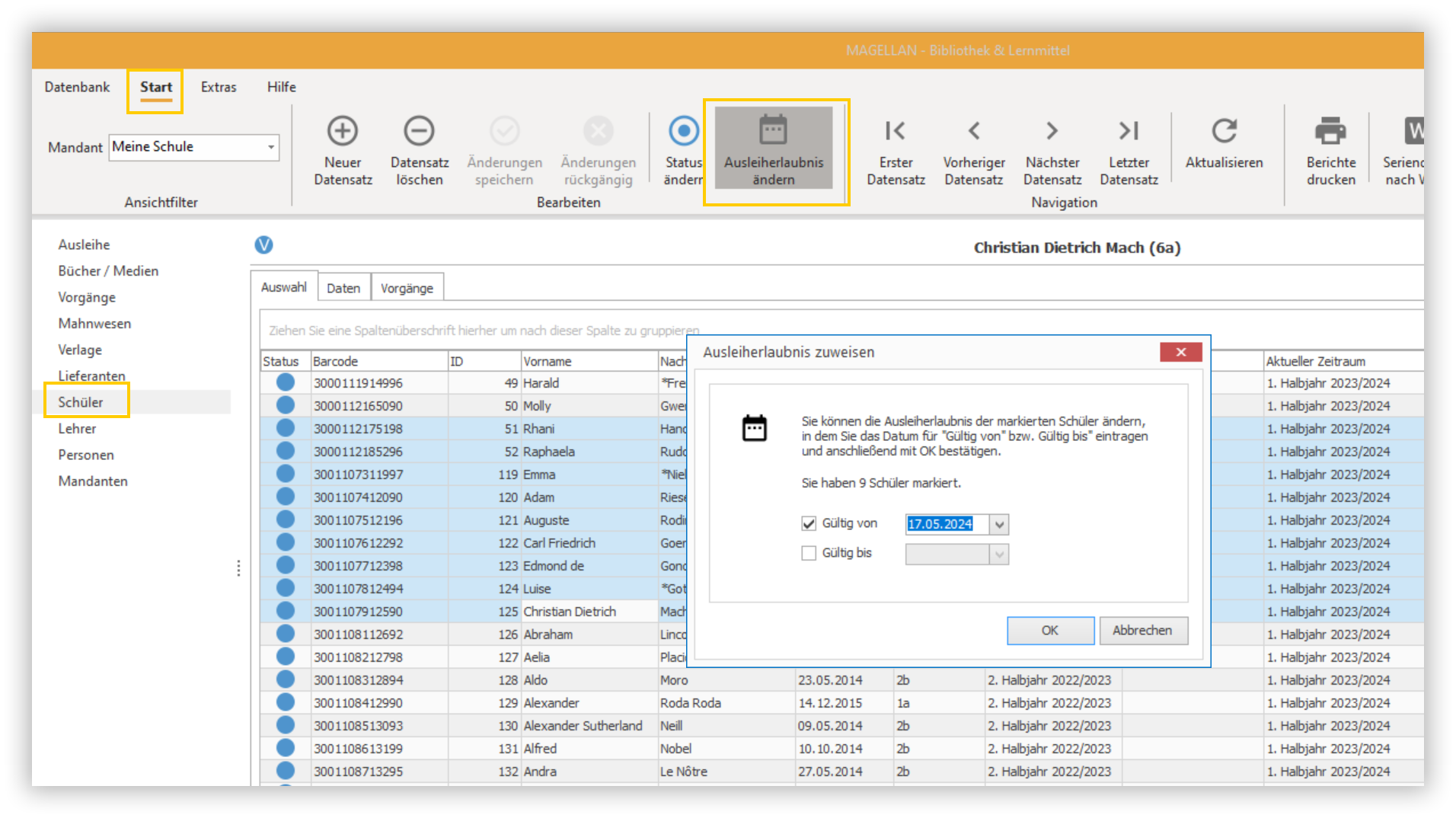This screenshot has height=818, width=1456.
Task: Click Ausleiherlaubnis ändern calendar icon
Action: click(773, 129)
